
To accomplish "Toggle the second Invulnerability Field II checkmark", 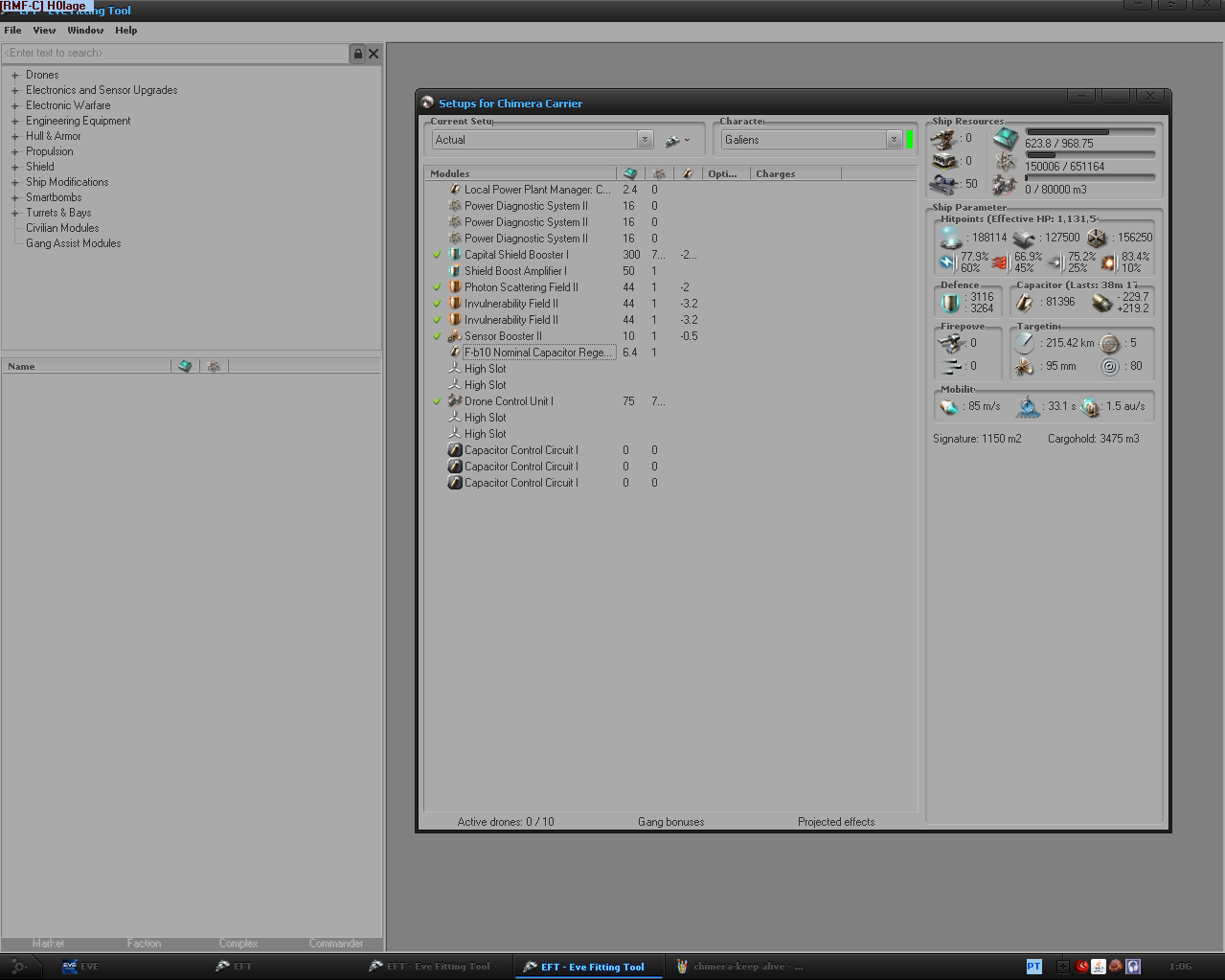I will [x=437, y=320].
